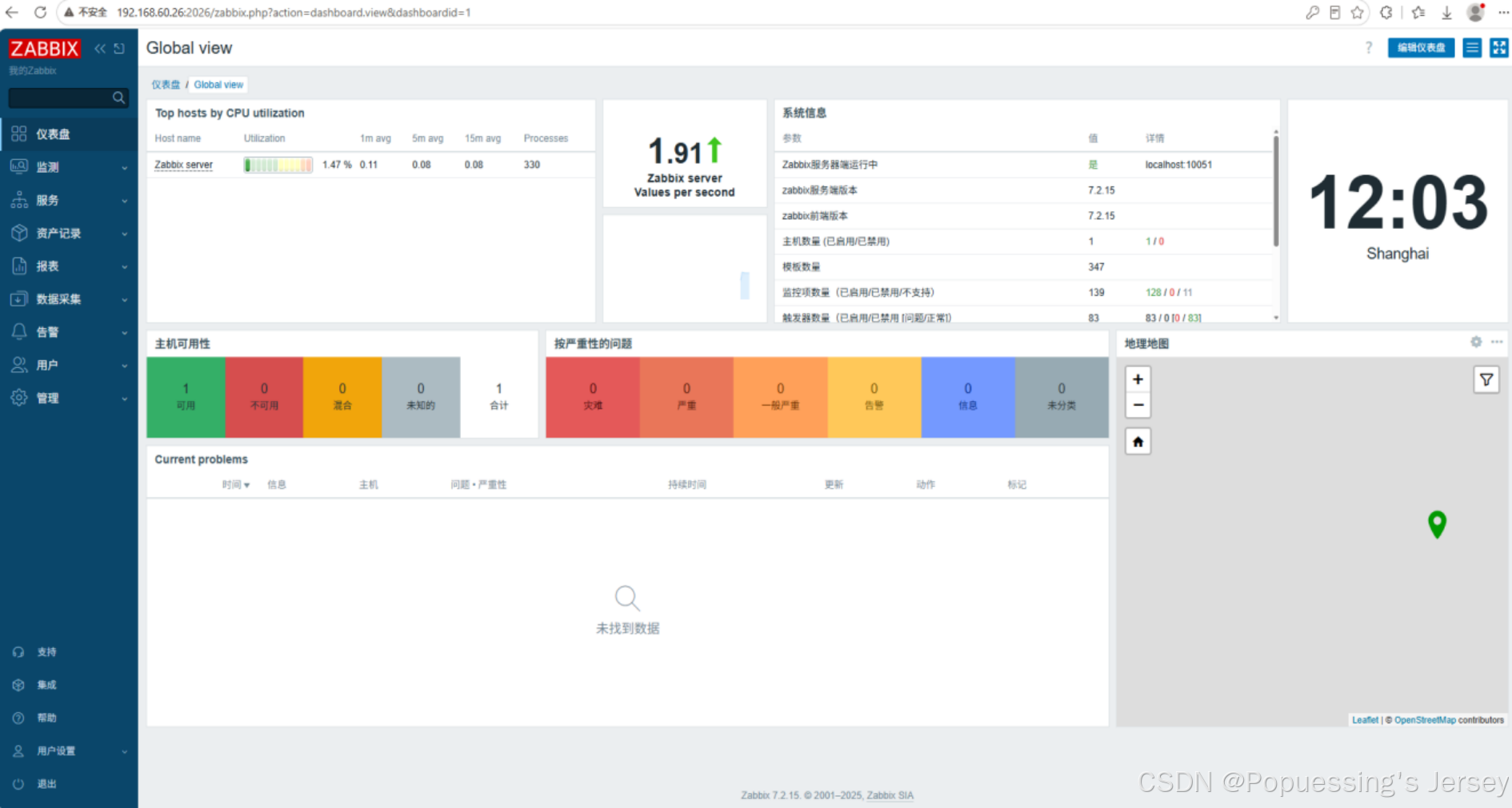
Task: Expand the 资产记录 sidebar menu
Action: pos(69,233)
